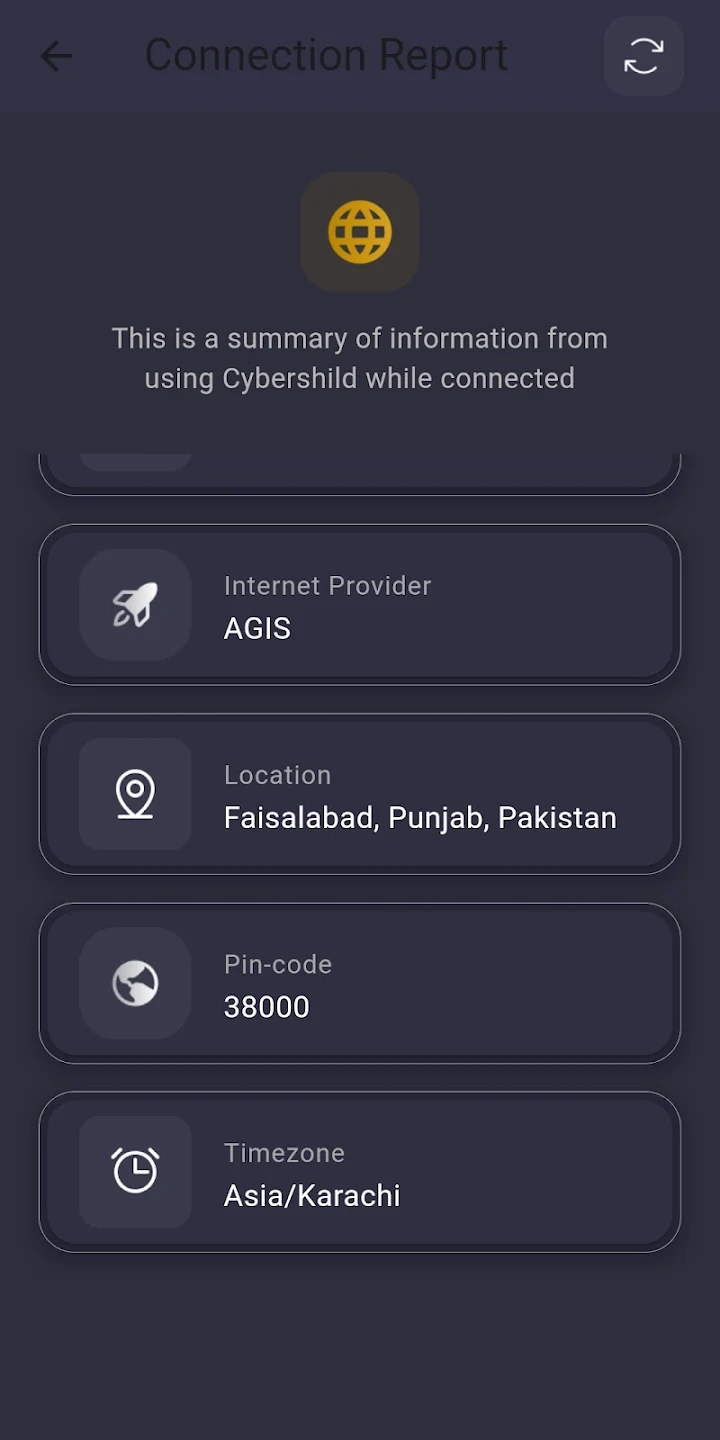Click the partially visible icon above Internet Provider card
The height and width of the screenshot is (1440, 720).
pyautogui.click(x=135, y=455)
